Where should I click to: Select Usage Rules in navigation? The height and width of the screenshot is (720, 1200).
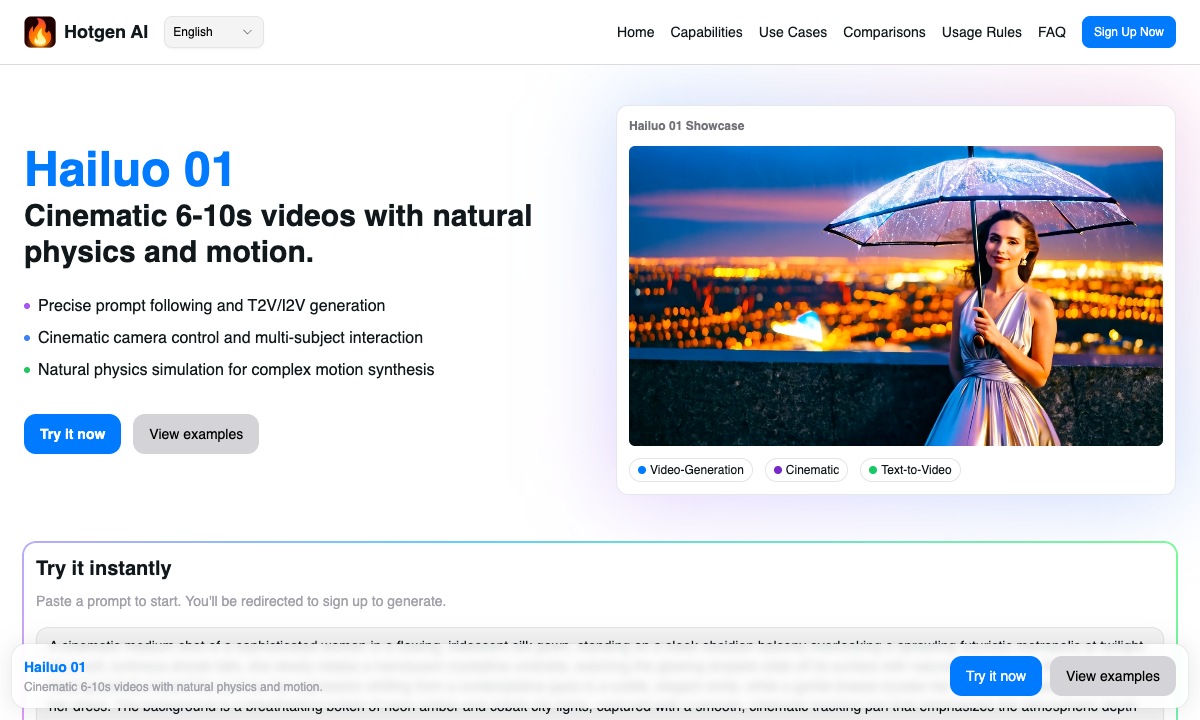(981, 32)
